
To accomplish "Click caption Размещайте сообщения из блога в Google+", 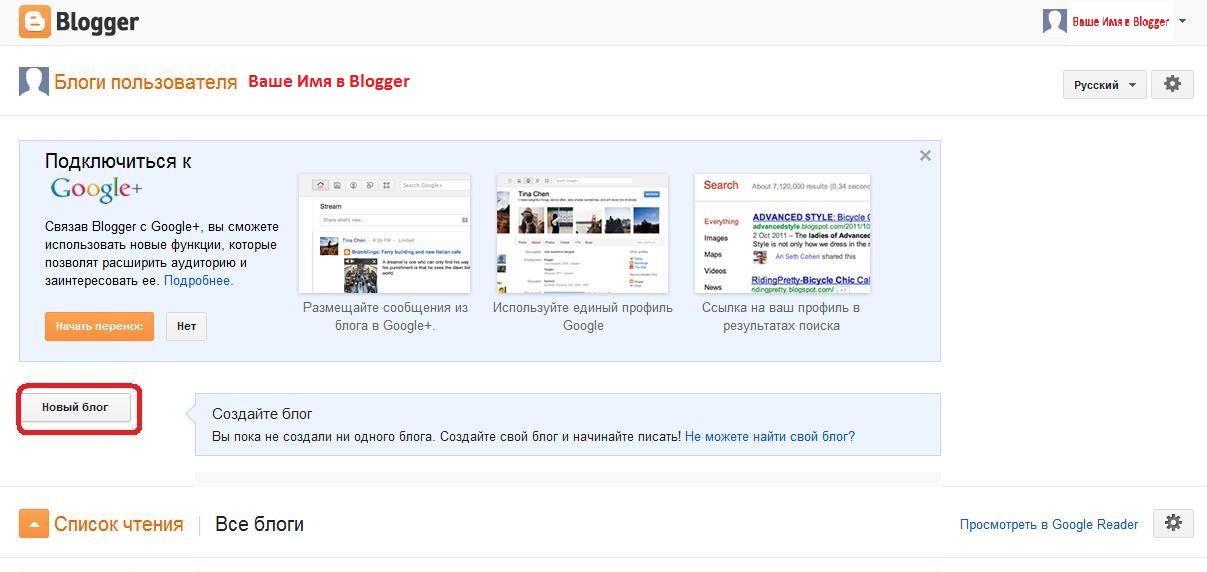I will click(x=385, y=316).
